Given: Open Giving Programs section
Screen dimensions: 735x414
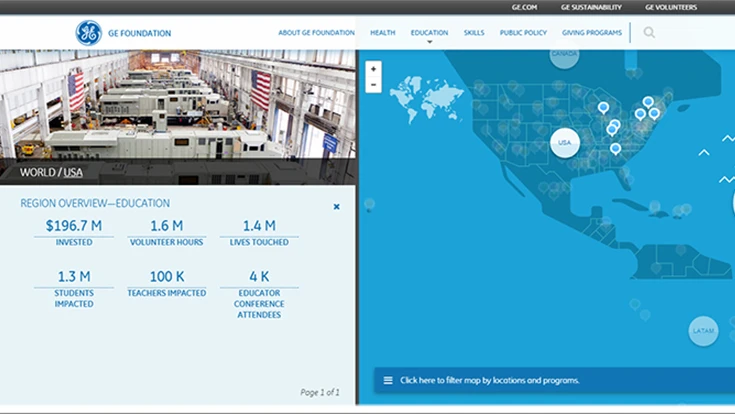Looking at the screenshot, I should [592, 33].
